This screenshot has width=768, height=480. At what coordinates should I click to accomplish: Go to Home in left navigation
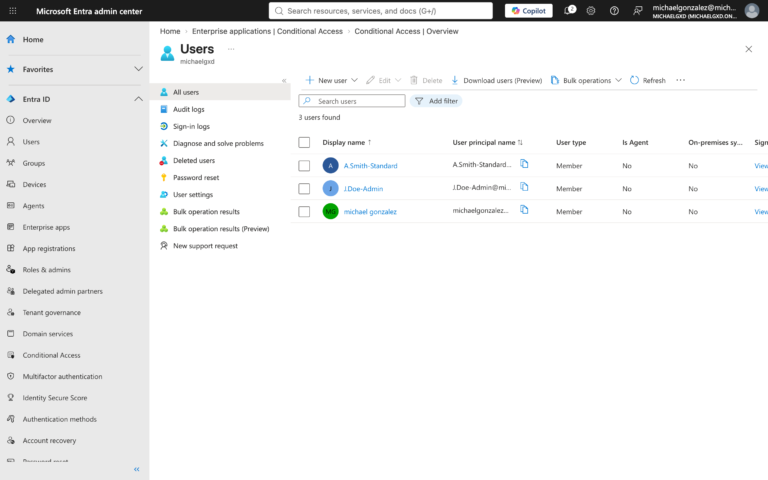(33, 40)
